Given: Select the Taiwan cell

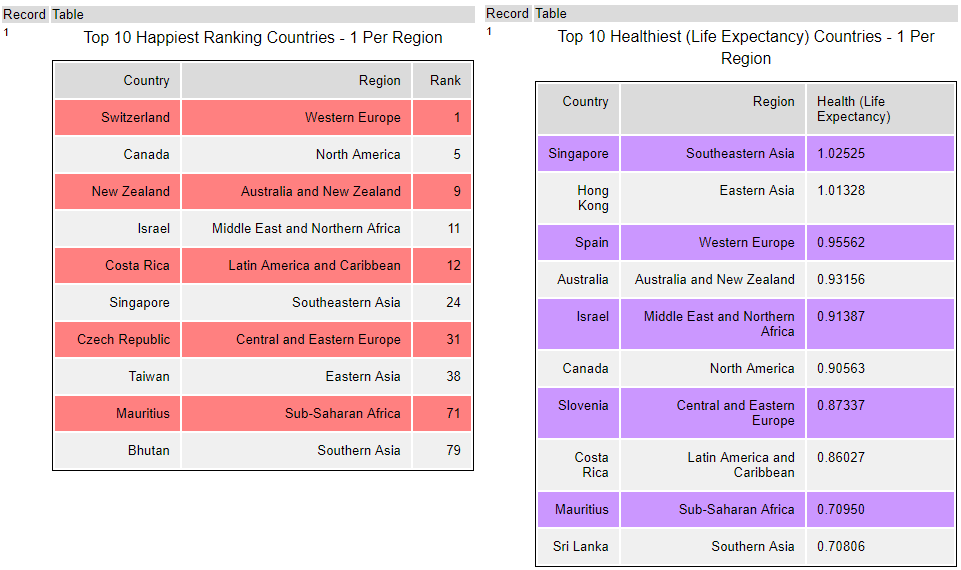Looking at the screenshot, I should [x=149, y=376].
